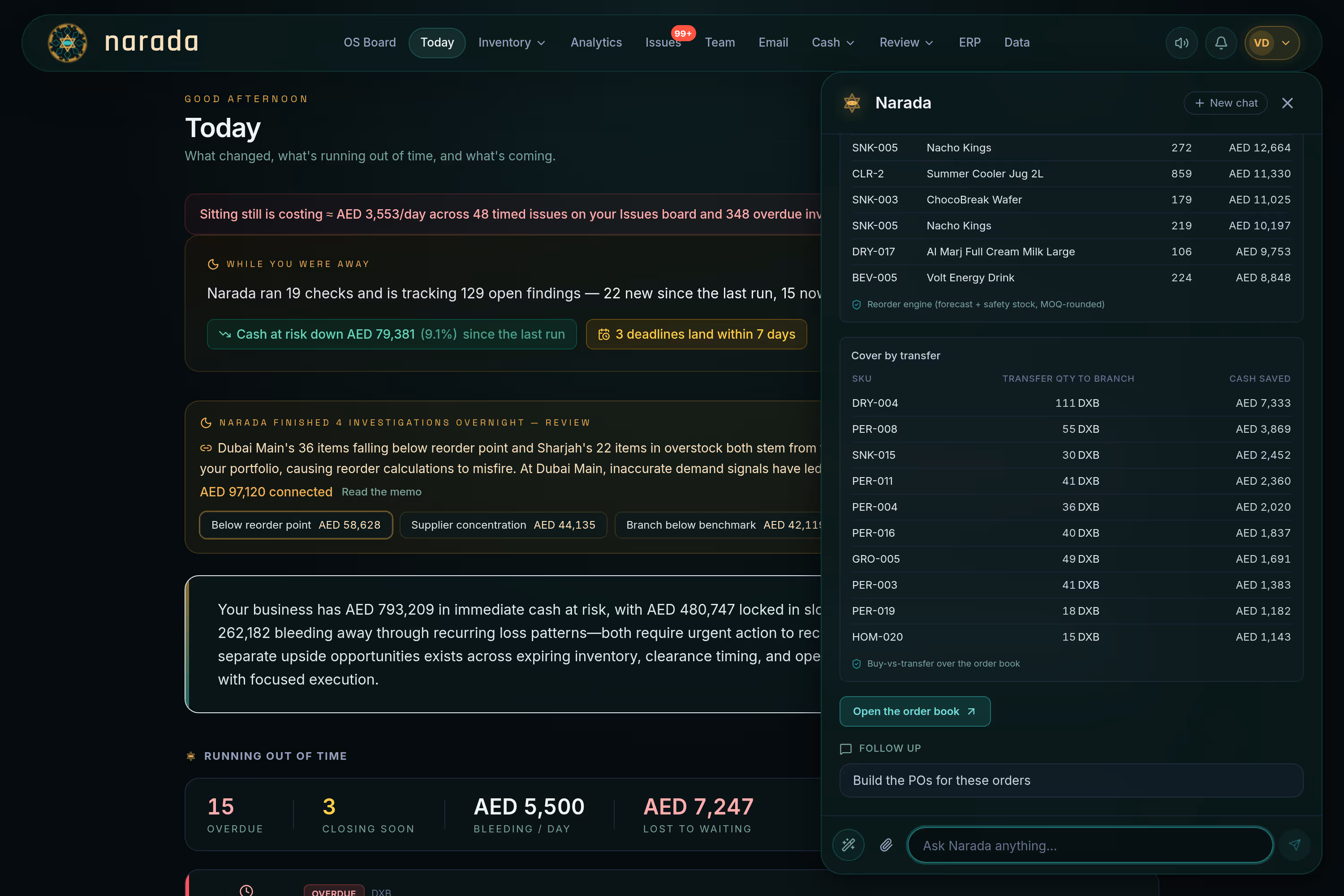Start a New chat
This screenshot has height=896, width=1344.
[x=1225, y=103]
